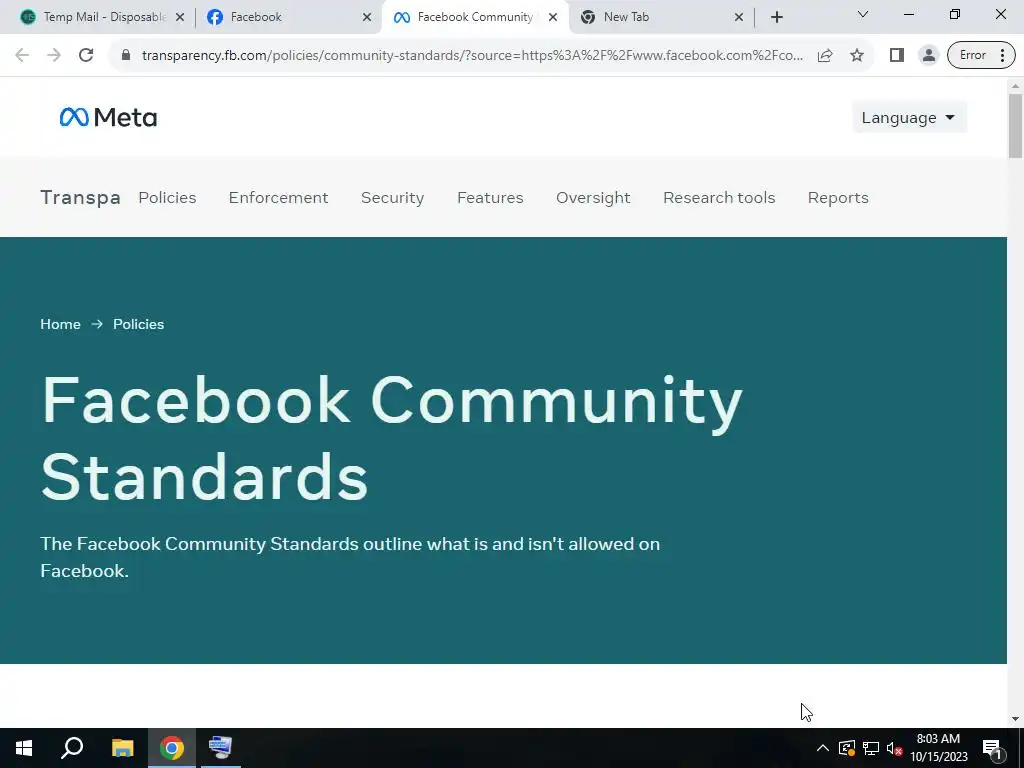Click the network tray icon
Screen dimensions: 1024x768
871,748
